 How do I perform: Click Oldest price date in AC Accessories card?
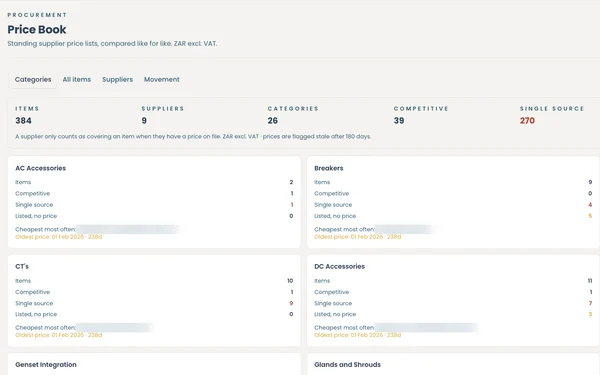(59, 237)
